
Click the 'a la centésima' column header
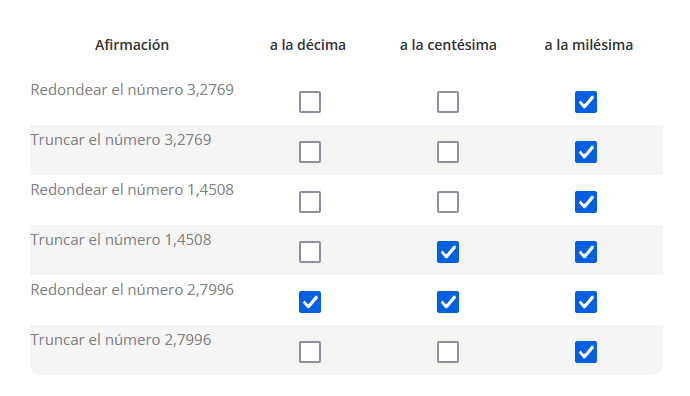448,45
